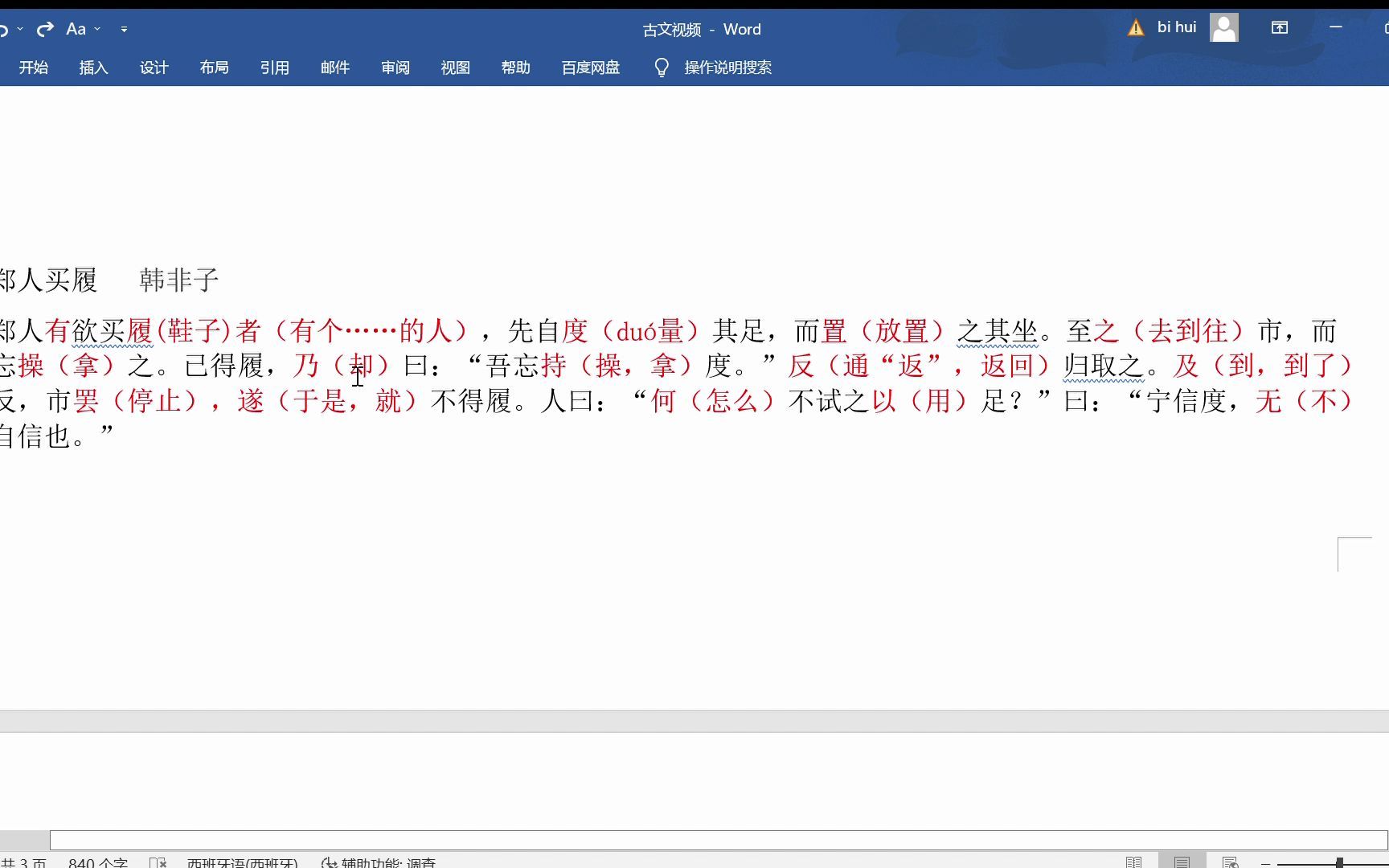Minimize the Word window
Screen dimensions: 1389x868
click(x=1336, y=27)
